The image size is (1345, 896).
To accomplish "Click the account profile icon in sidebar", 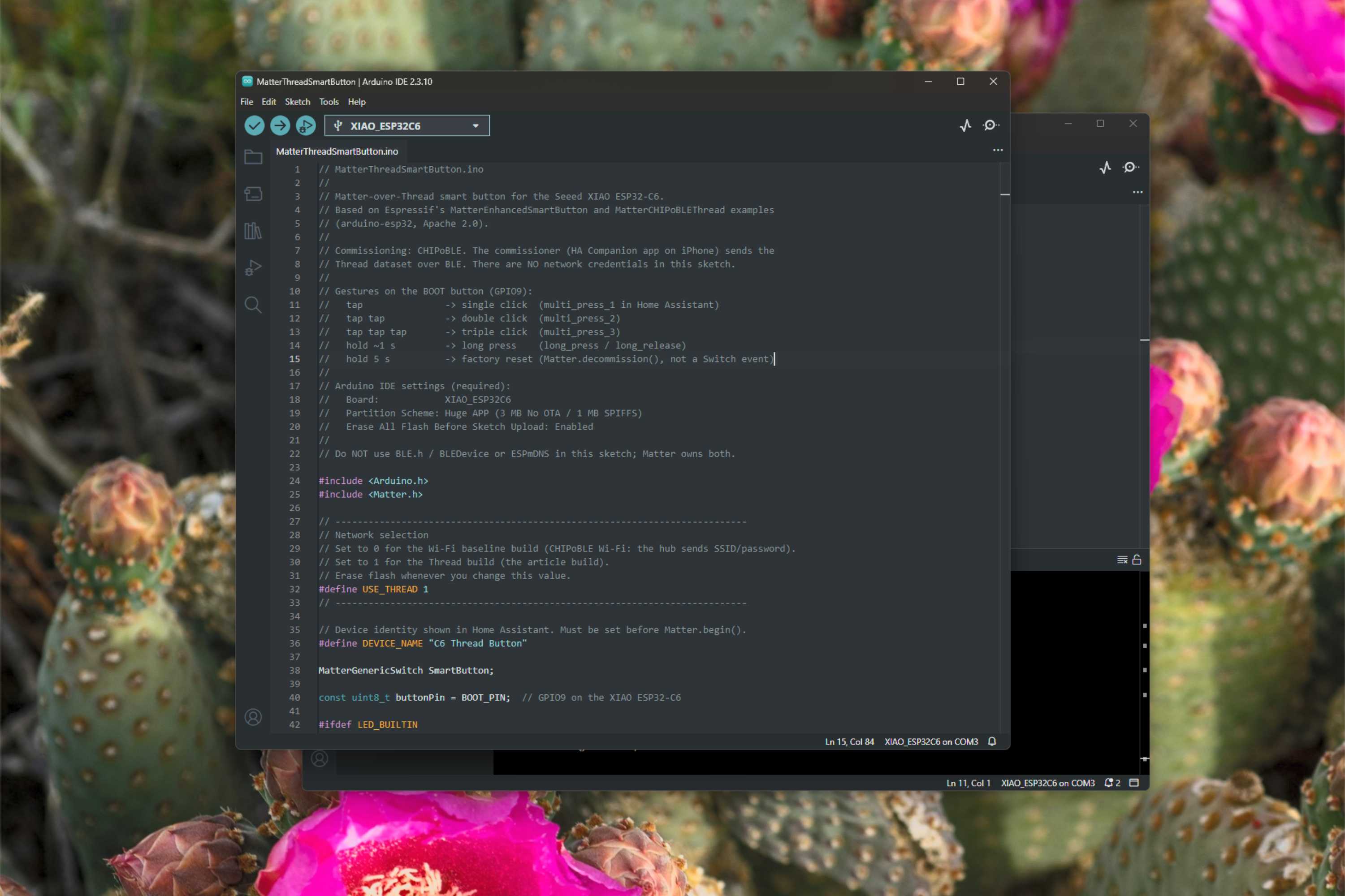I will [x=253, y=717].
